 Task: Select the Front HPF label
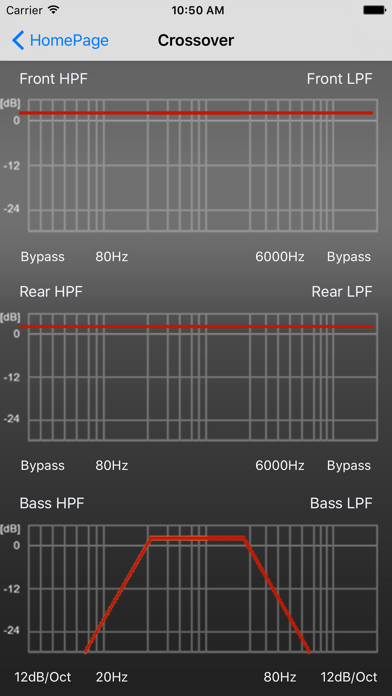coord(54,79)
